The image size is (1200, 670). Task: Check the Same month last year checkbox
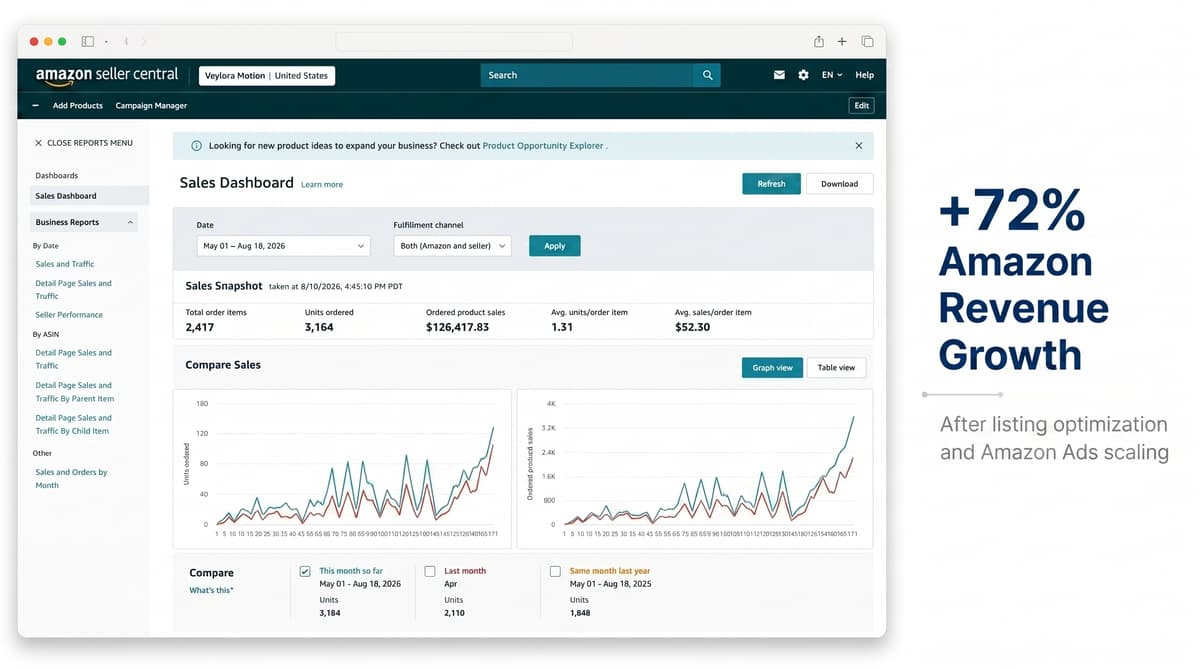point(555,571)
